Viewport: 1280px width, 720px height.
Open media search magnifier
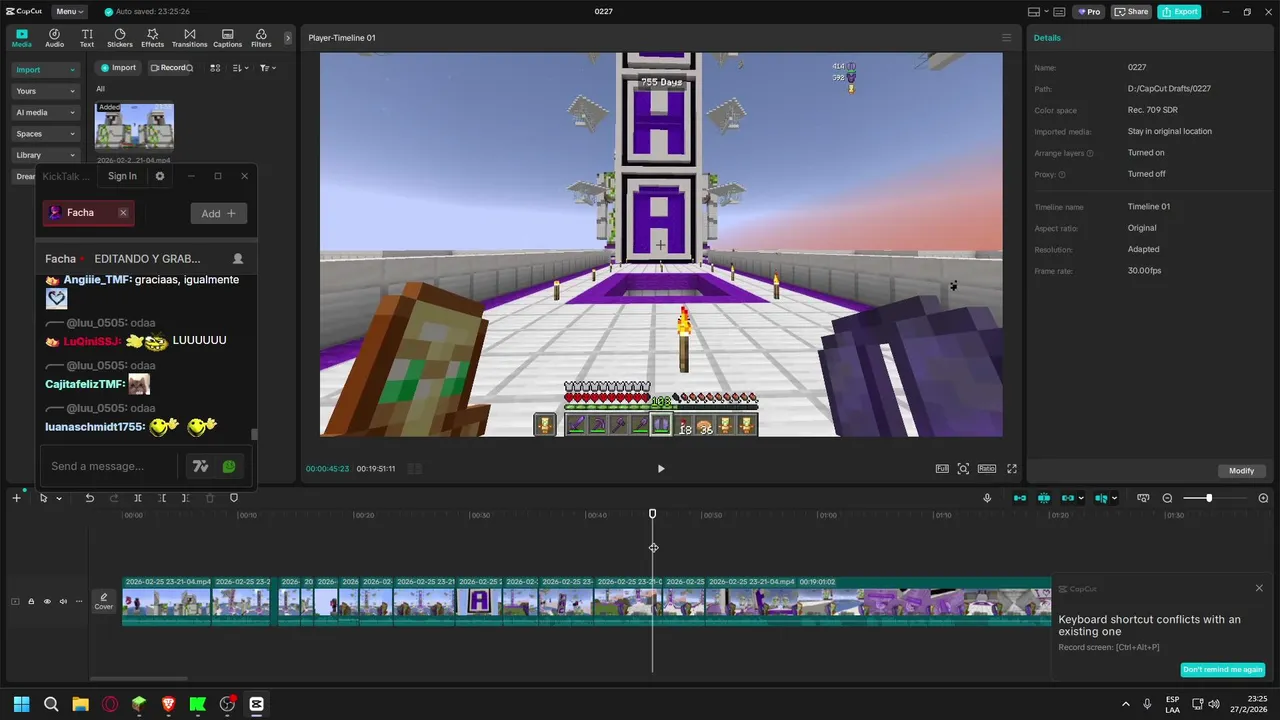[190, 68]
